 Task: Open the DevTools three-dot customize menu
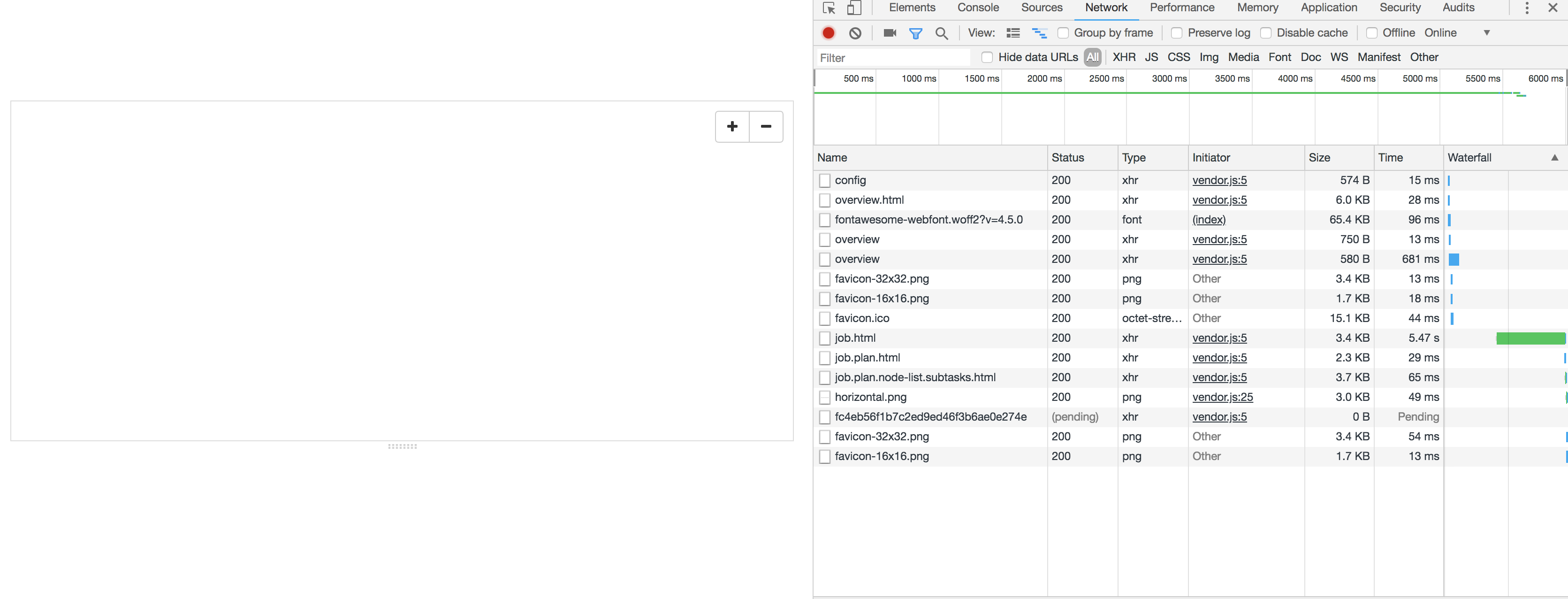(1527, 8)
